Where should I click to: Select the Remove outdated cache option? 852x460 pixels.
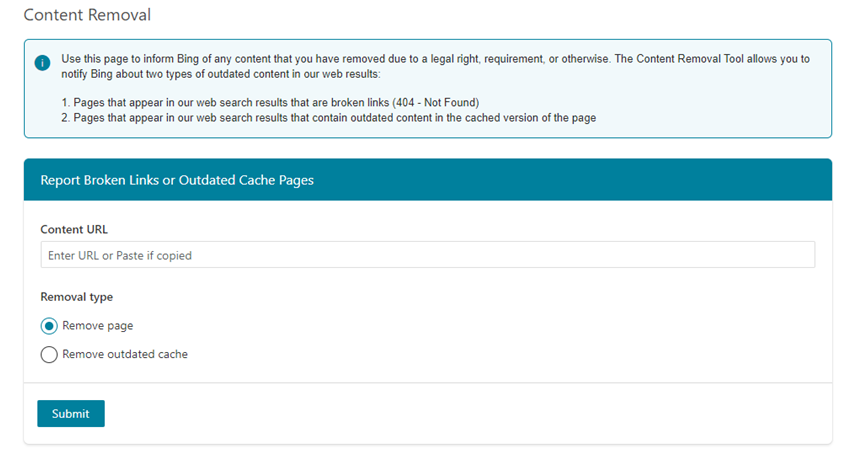(49, 355)
